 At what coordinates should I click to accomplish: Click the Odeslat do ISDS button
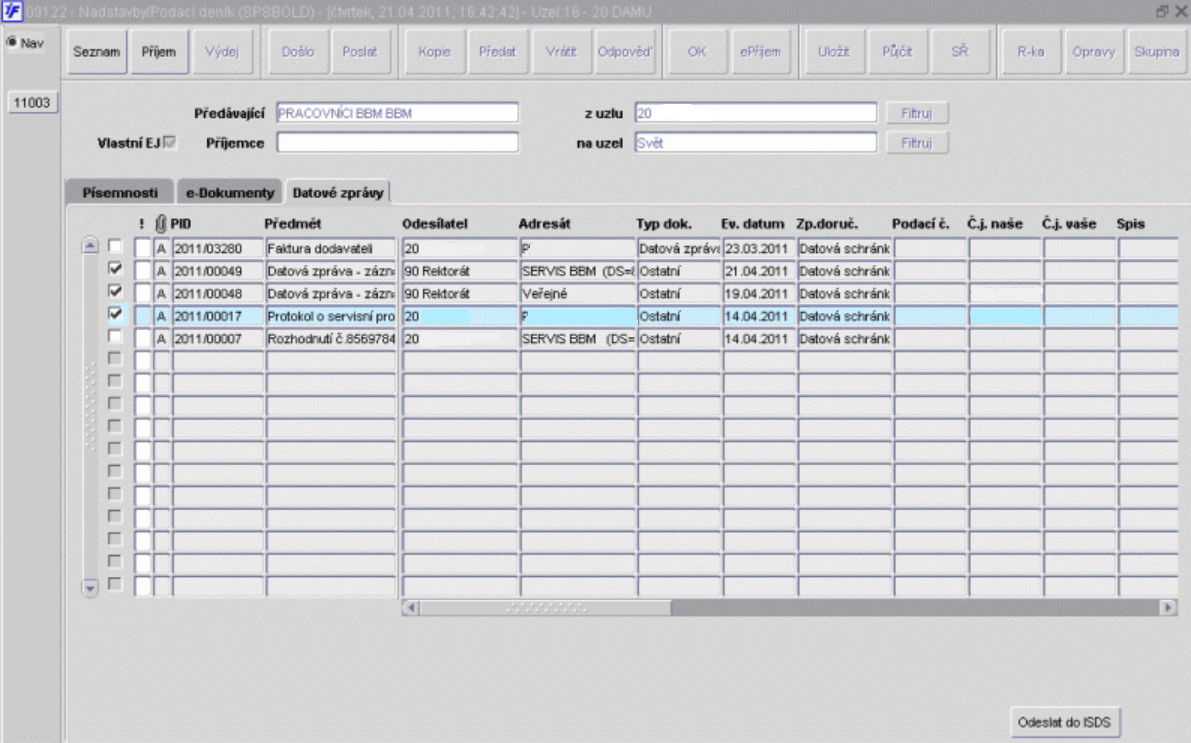click(1064, 722)
